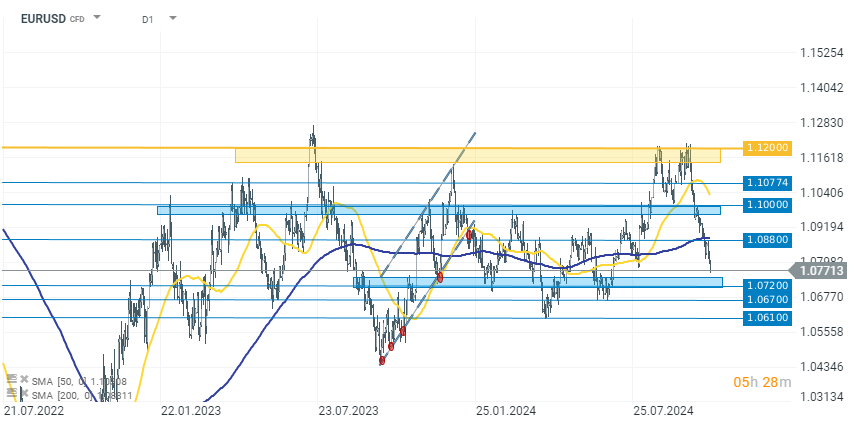859x427 pixels.
Task: Click the lowest red marker on the trendline
Action: (x=382, y=360)
